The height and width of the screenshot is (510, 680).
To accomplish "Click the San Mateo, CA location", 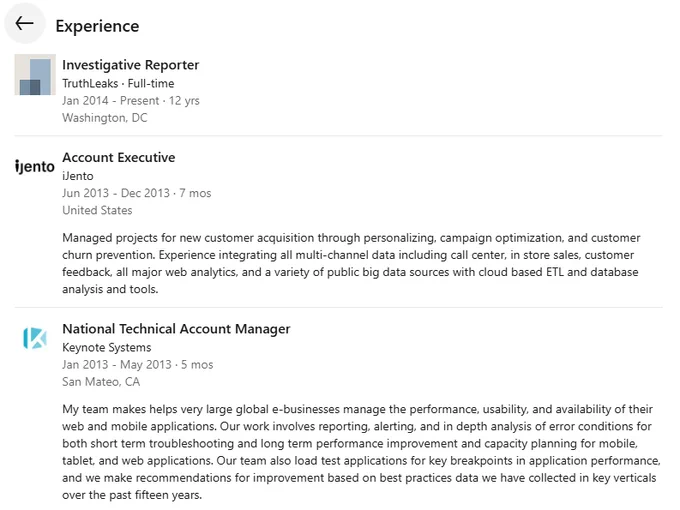I will coord(101,382).
